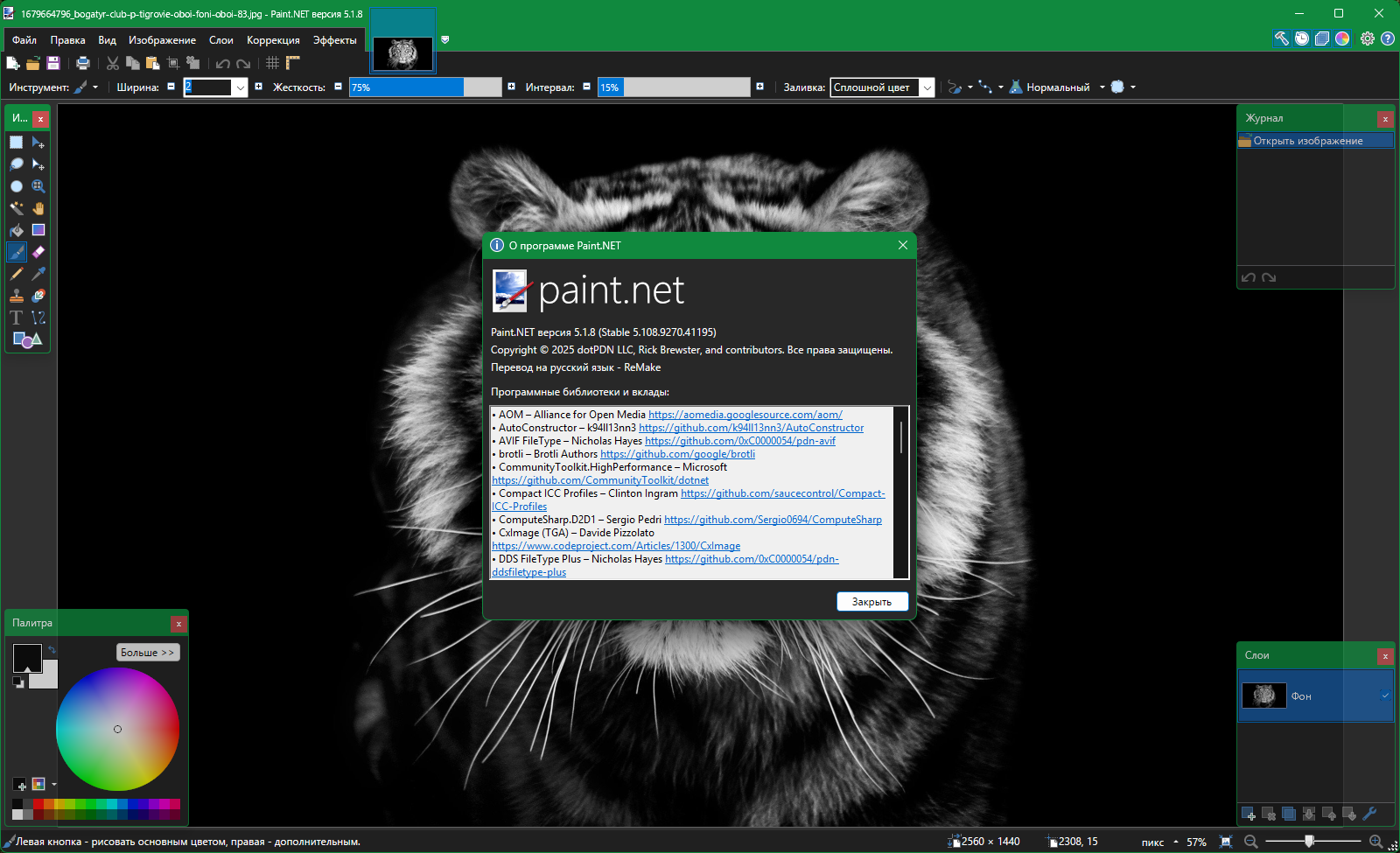
Task: Select Открыть изображение history entry
Action: click(1315, 141)
